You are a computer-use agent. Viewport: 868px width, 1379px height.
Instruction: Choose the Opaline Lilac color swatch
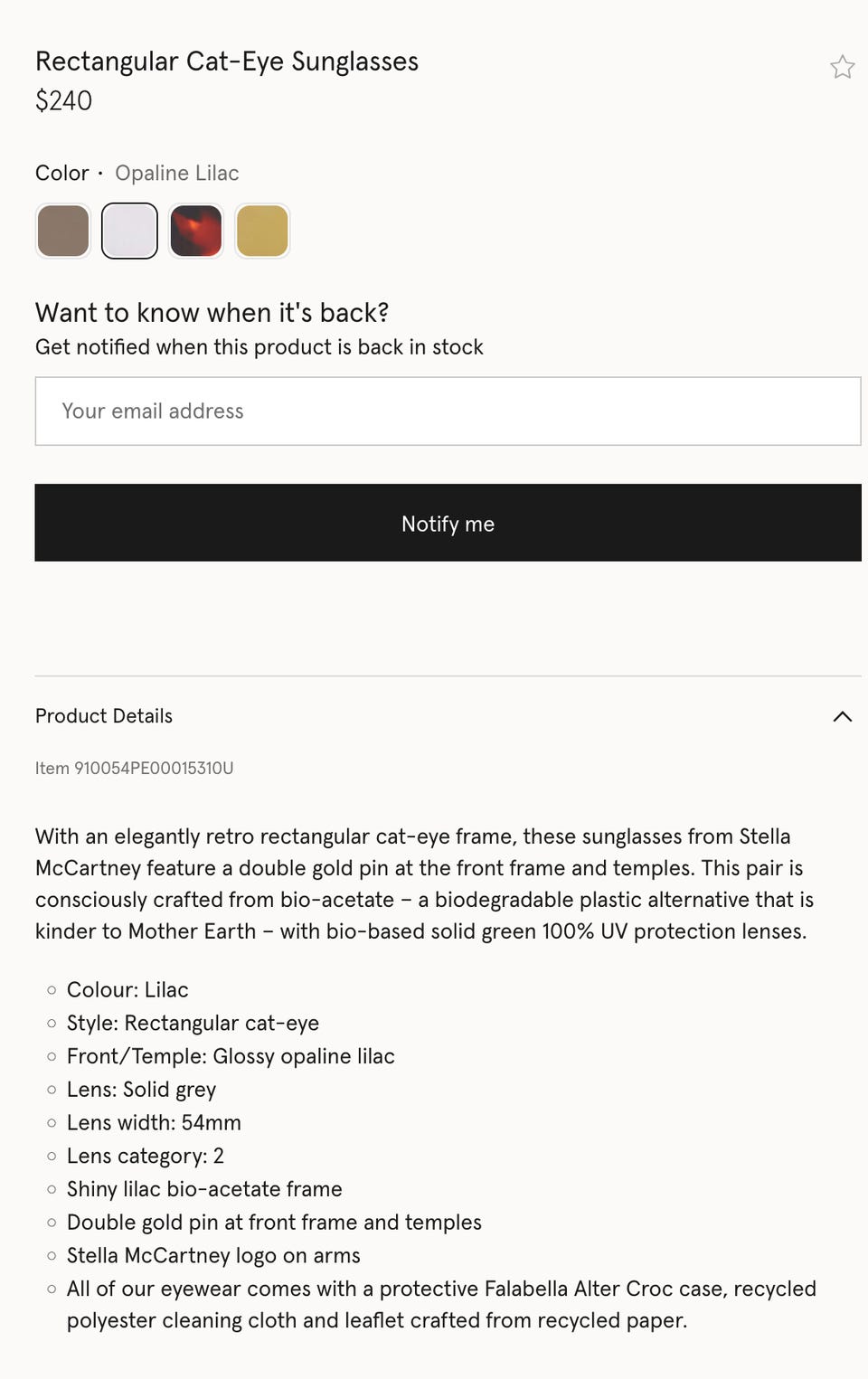point(129,231)
